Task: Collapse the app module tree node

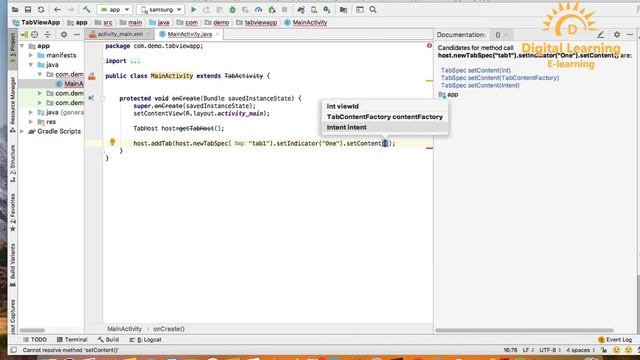Action: (22, 46)
